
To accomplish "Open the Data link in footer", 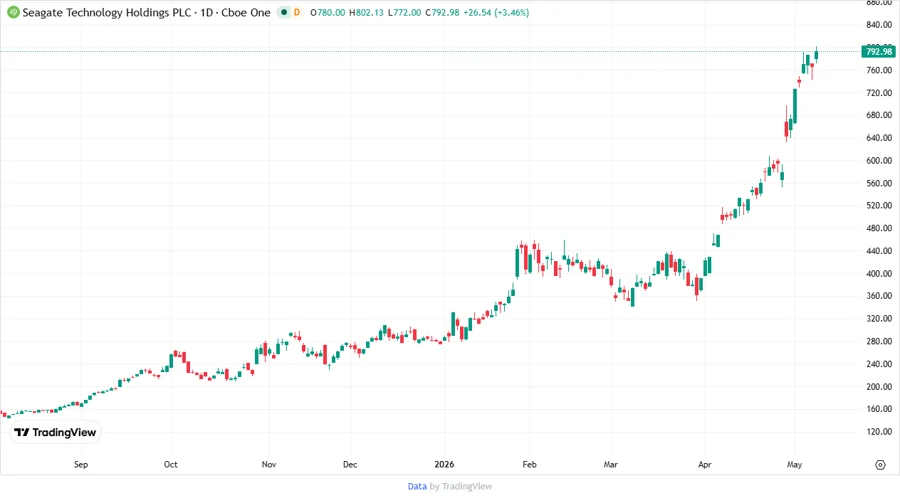I will (417, 487).
